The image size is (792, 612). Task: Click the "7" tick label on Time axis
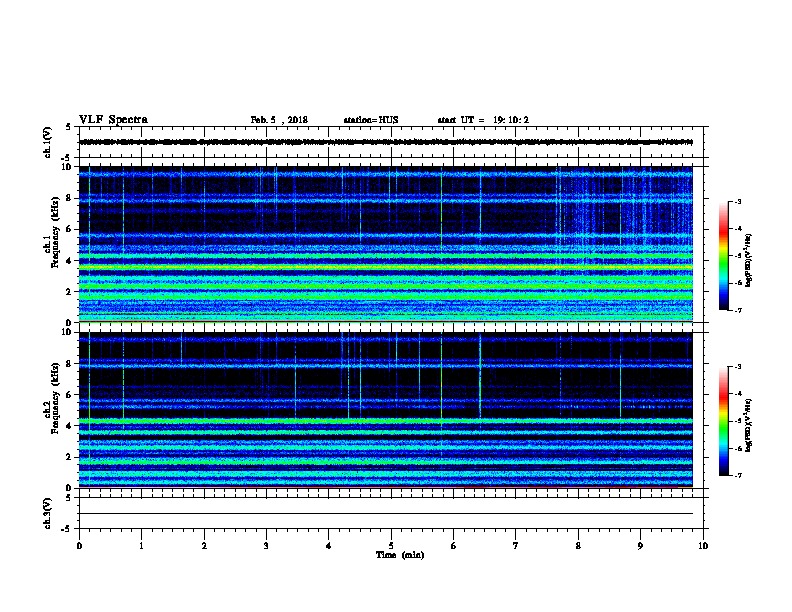516,546
